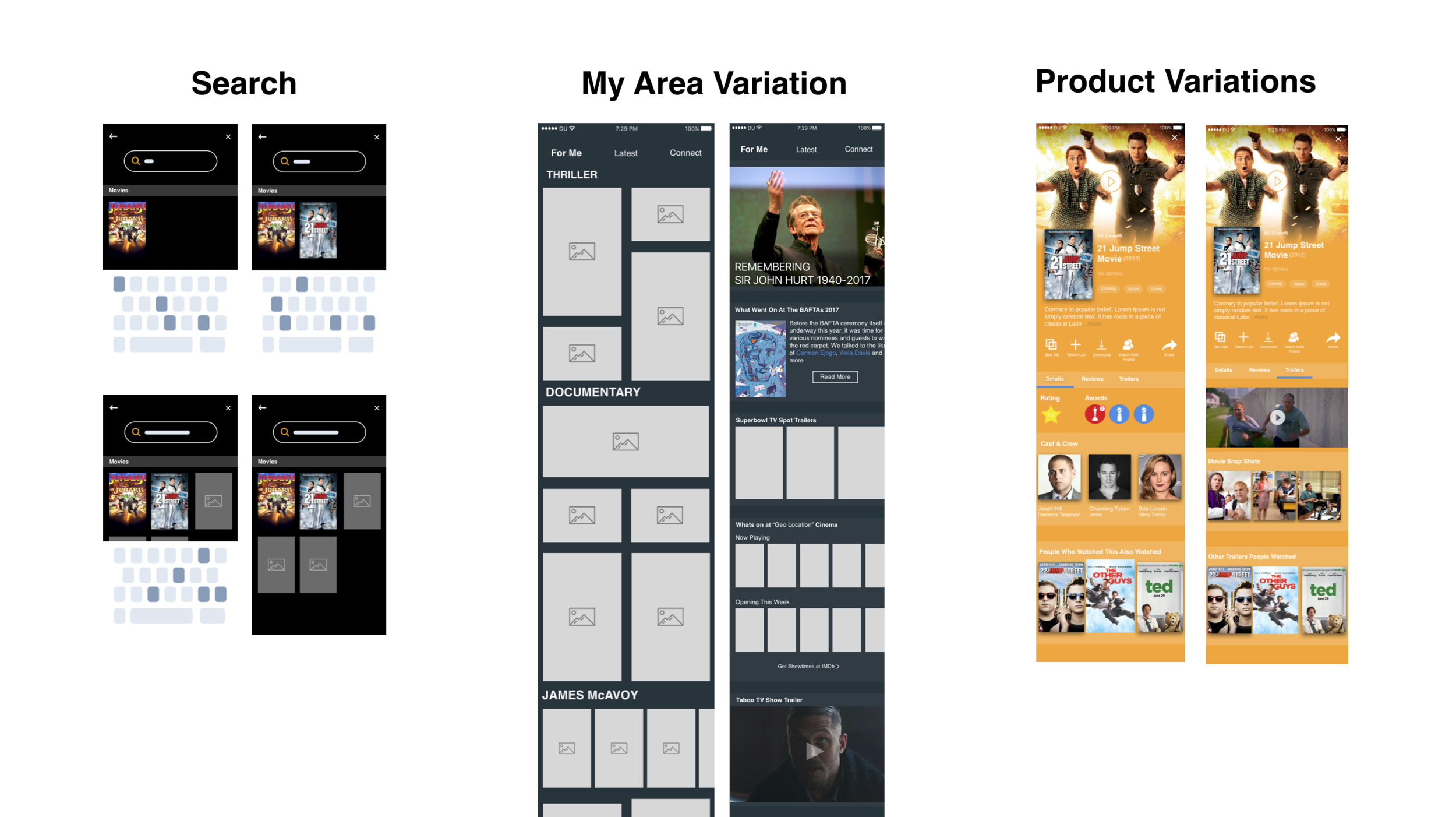Click the yellow 7.2 rating star
Image resolution: width=1456 pixels, height=817 pixels.
(1051, 415)
